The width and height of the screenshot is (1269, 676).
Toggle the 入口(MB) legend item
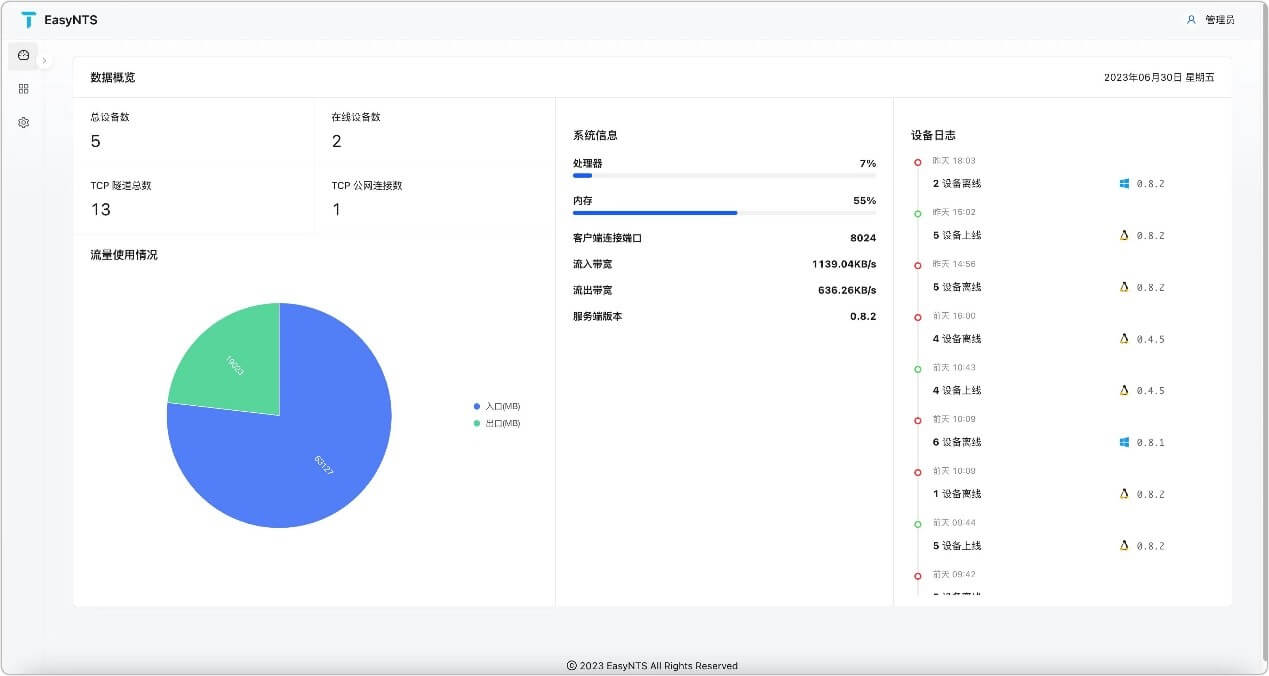(497, 406)
